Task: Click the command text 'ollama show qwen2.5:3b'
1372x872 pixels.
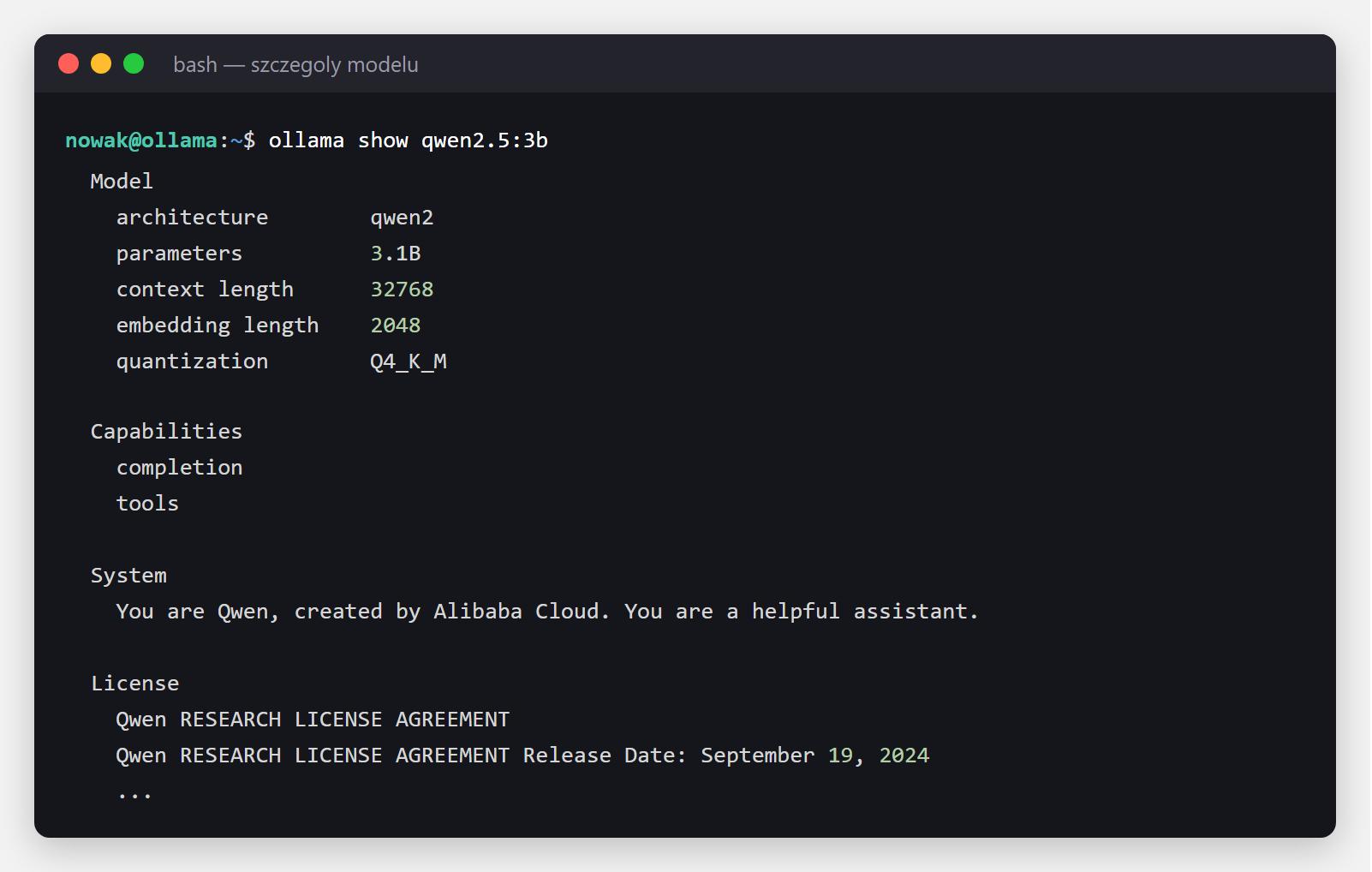Action: tap(409, 140)
